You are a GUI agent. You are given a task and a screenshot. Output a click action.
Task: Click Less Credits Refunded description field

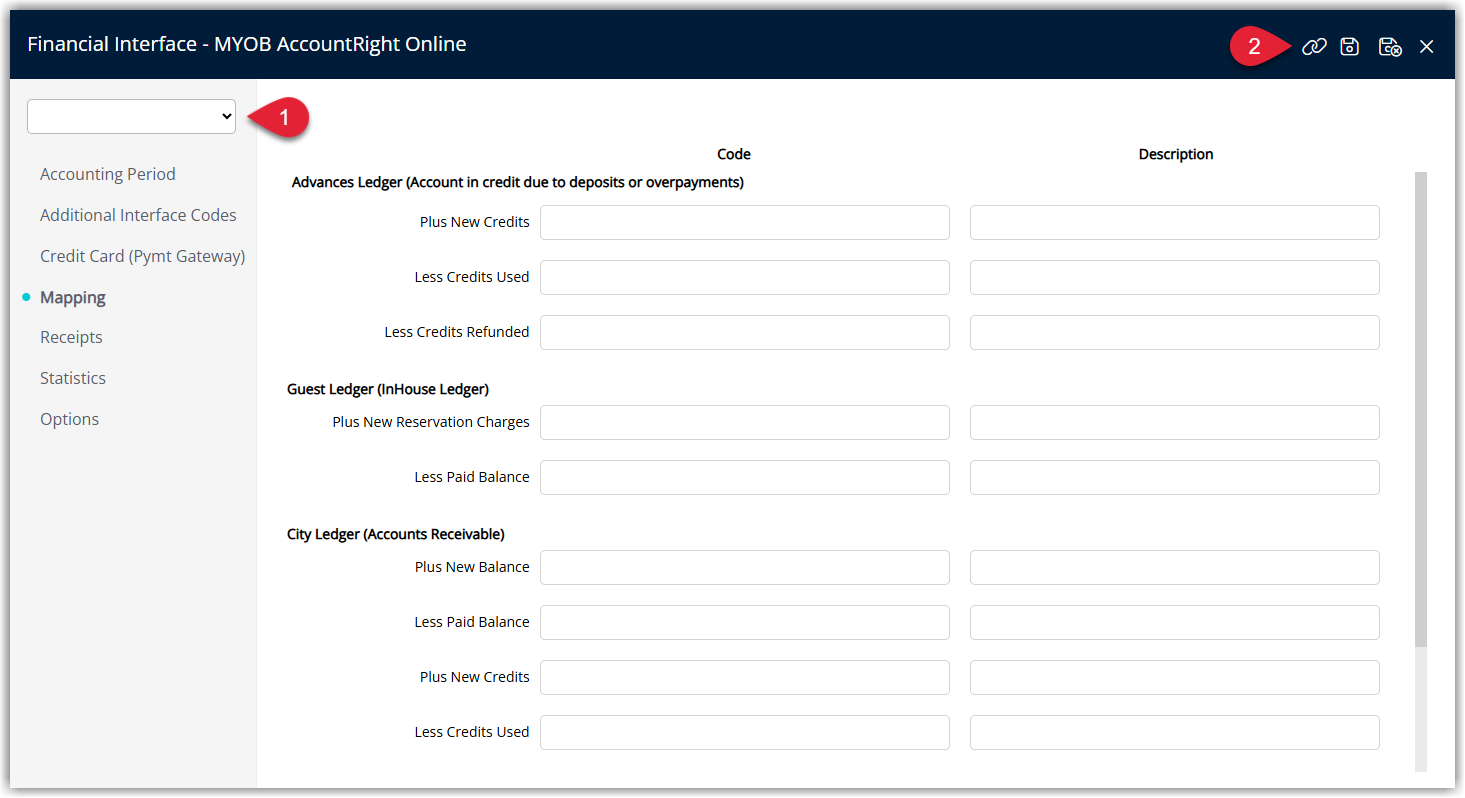[1175, 332]
